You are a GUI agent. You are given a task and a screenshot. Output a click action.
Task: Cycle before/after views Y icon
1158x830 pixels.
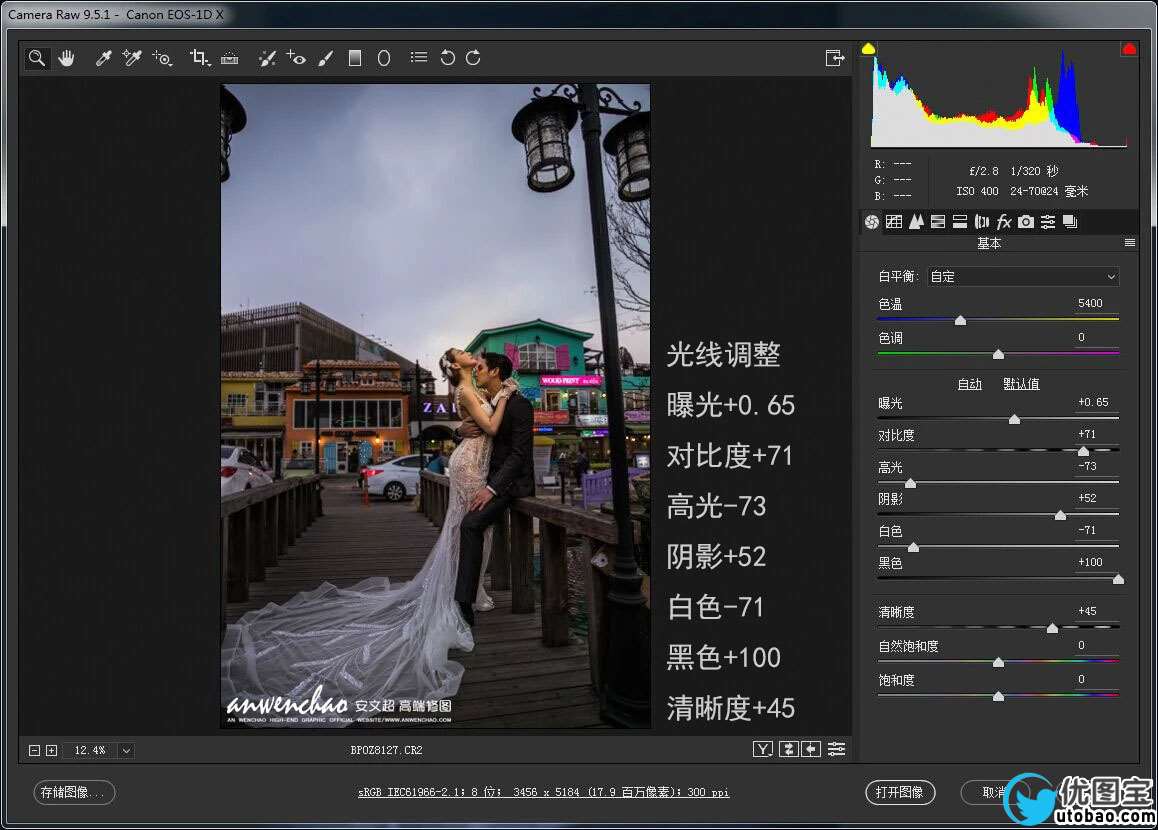763,750
